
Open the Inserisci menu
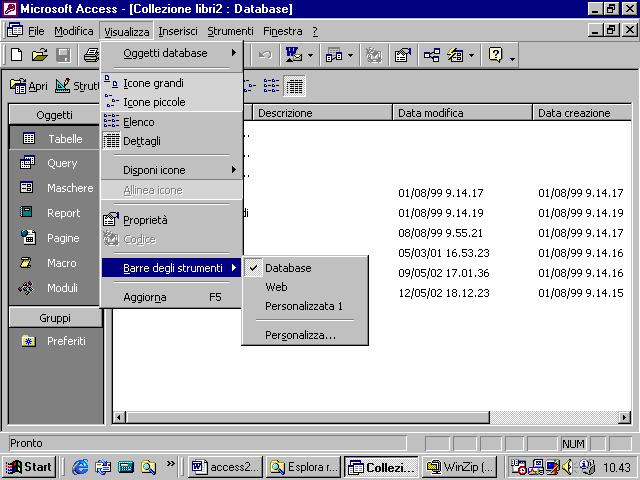pyautogui.click(x=178, y=31)
